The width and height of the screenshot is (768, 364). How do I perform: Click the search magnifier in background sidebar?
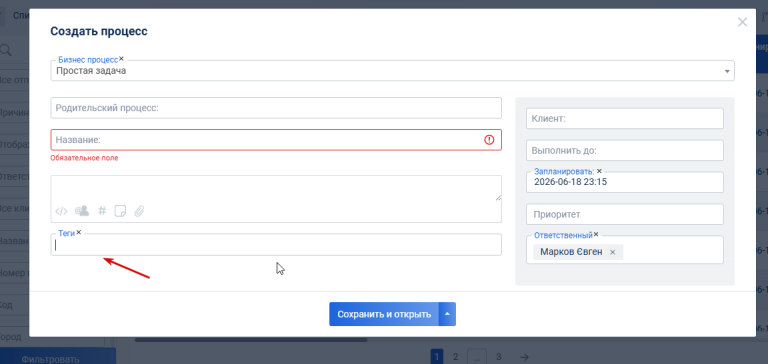5,50
